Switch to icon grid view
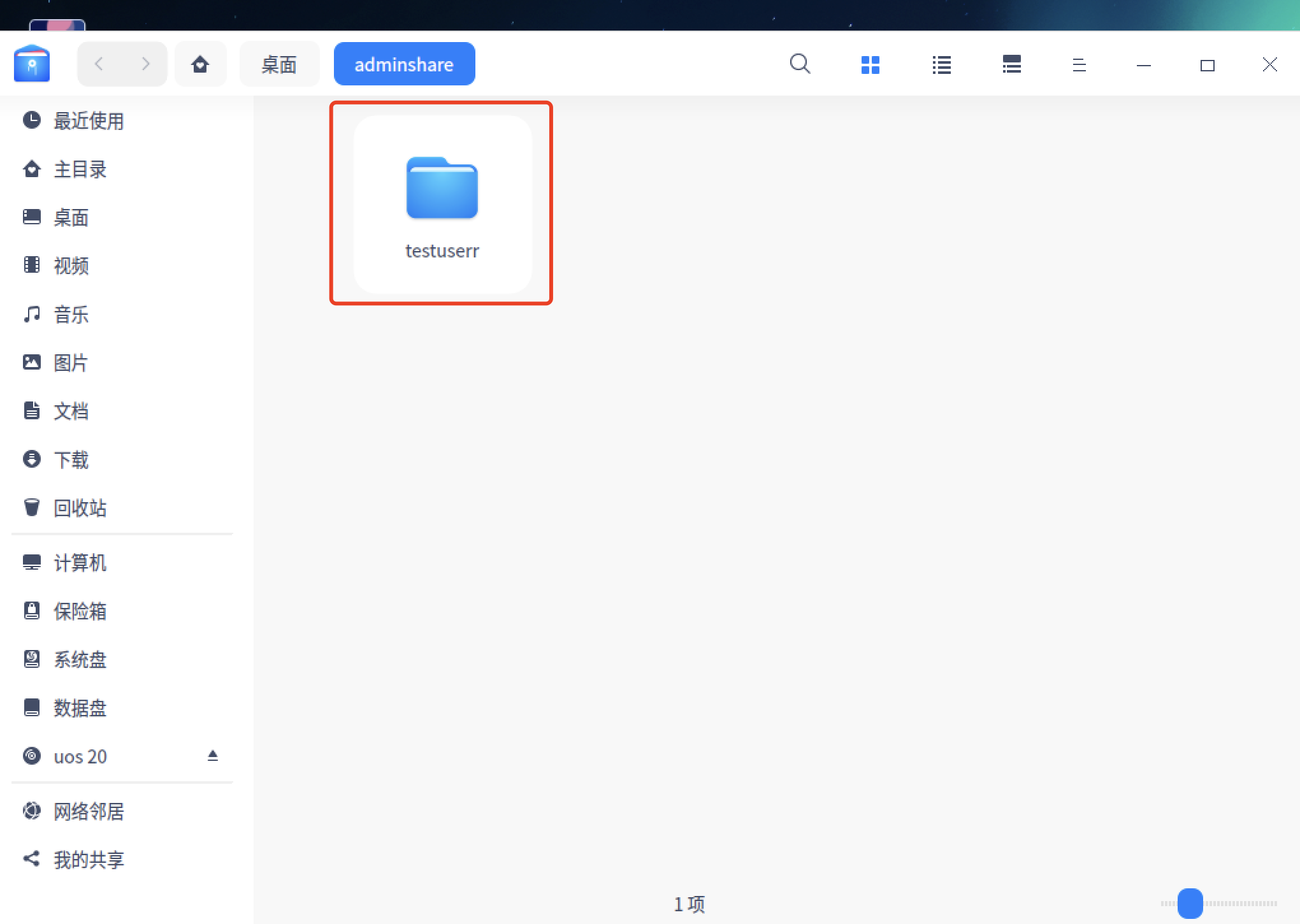Viewport: 1300px width, 924px height. click(870, 64)
